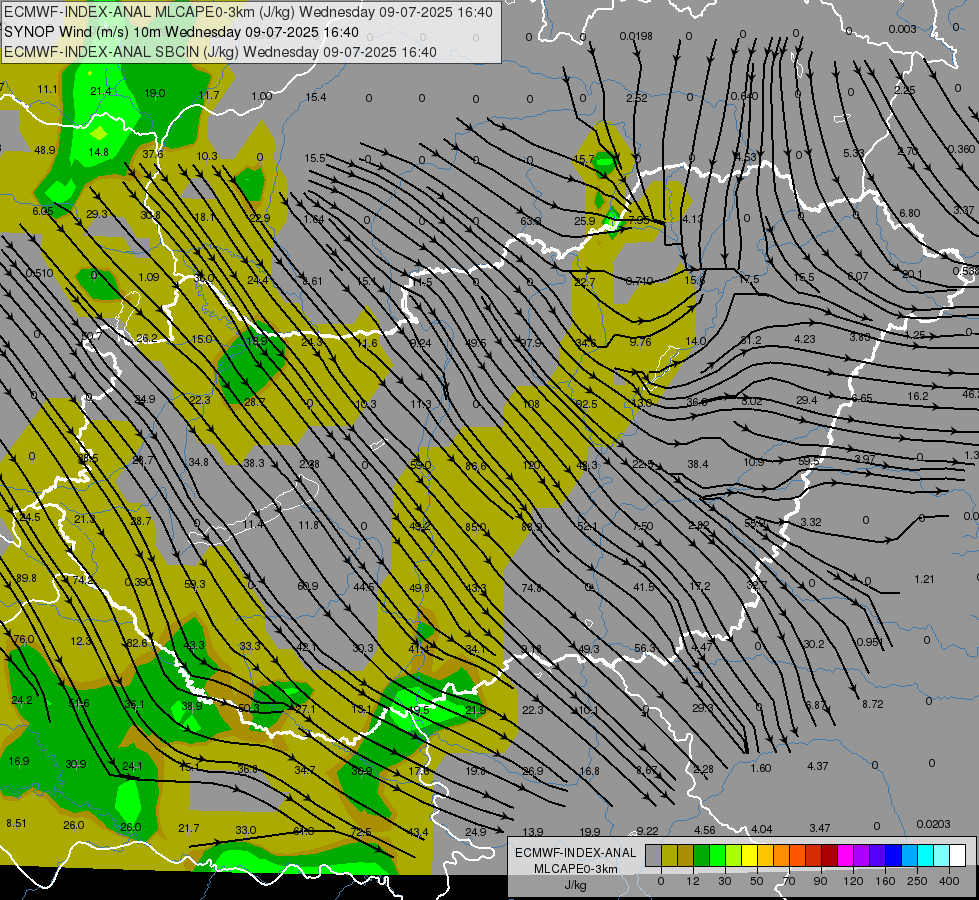Click the map value '72.5'

361,832
